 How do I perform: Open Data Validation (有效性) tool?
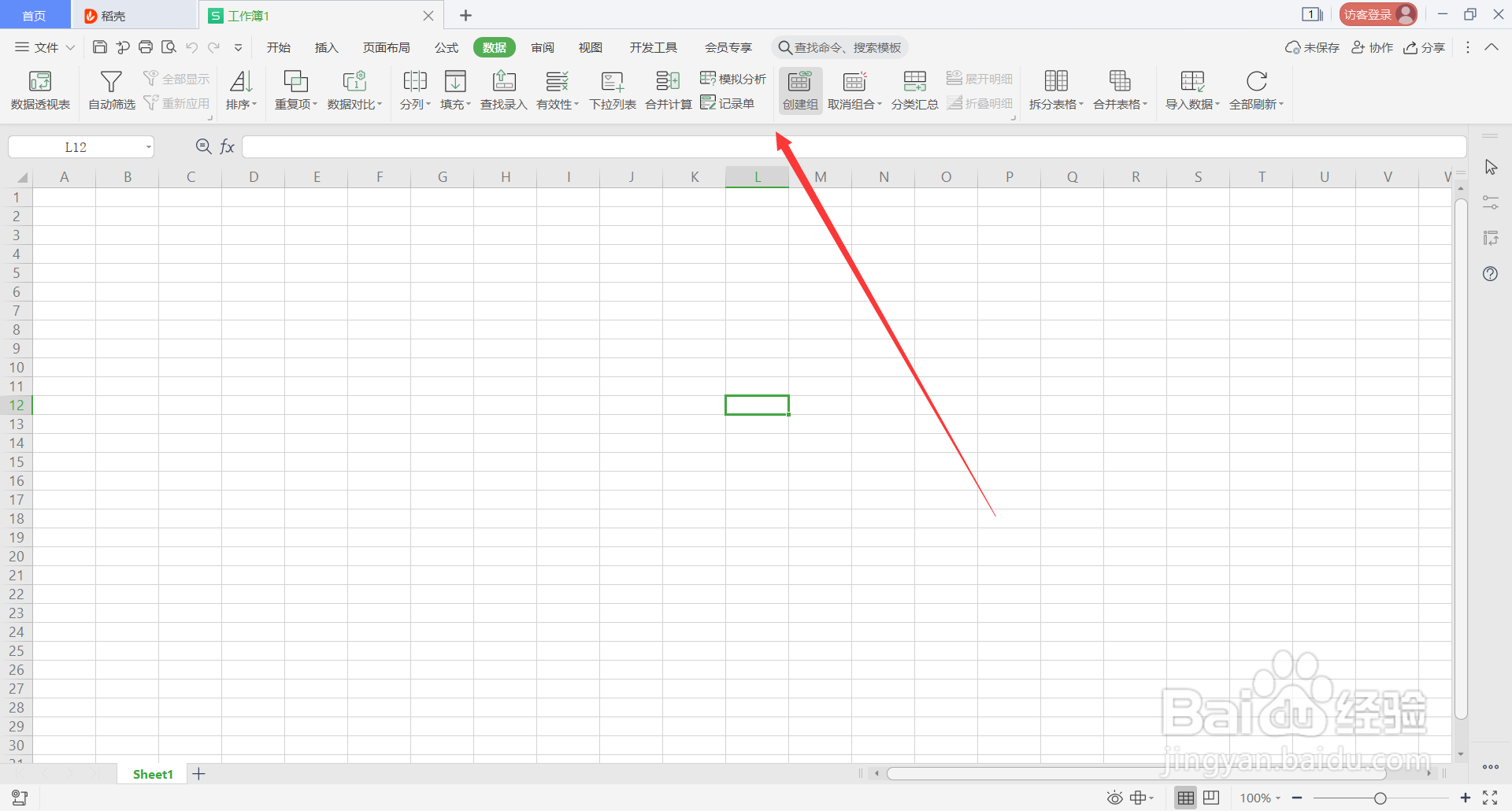[x=557, y=91]
